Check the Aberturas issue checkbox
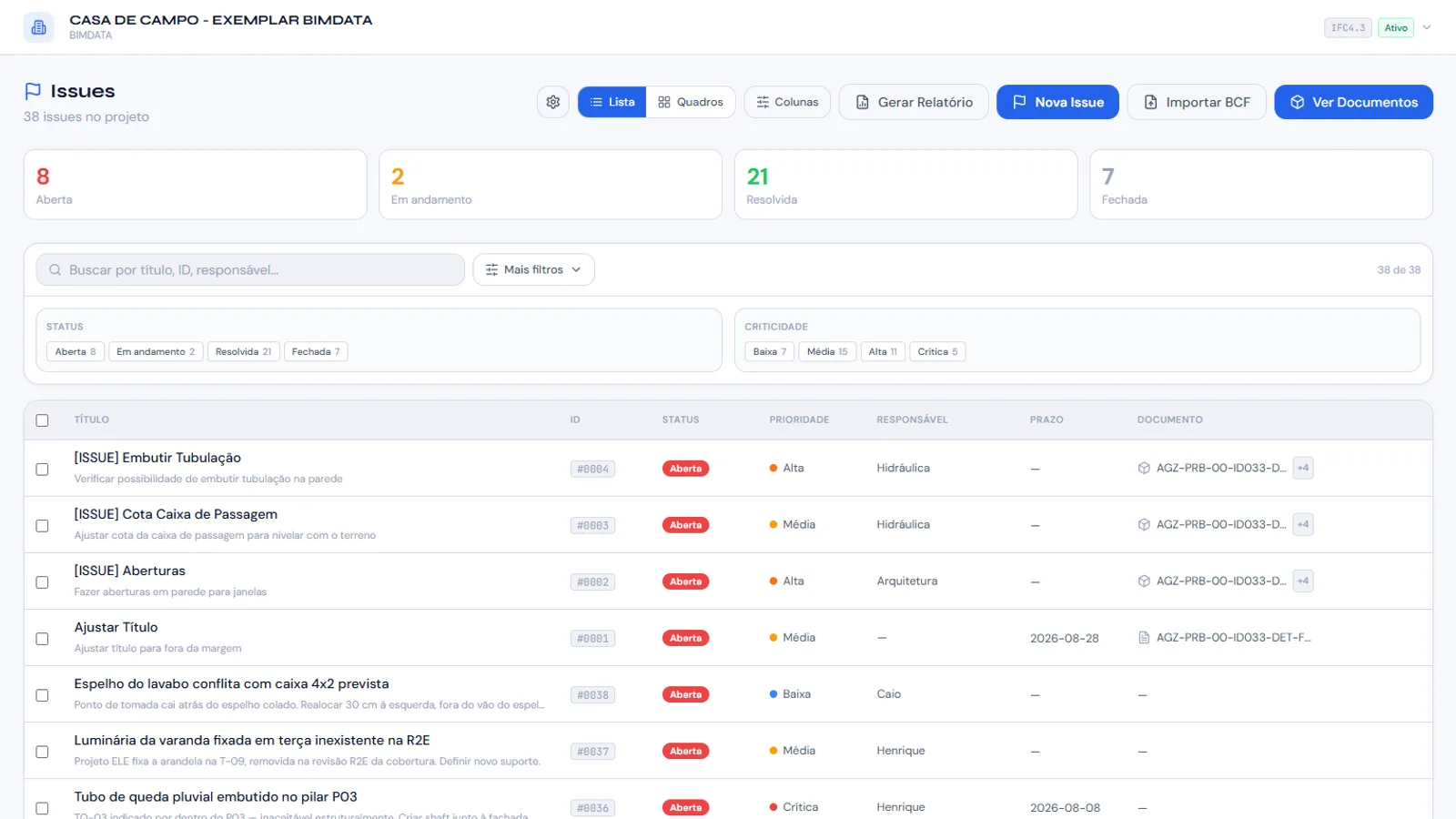Screen dimensions: 1456x819 point(42,581)
